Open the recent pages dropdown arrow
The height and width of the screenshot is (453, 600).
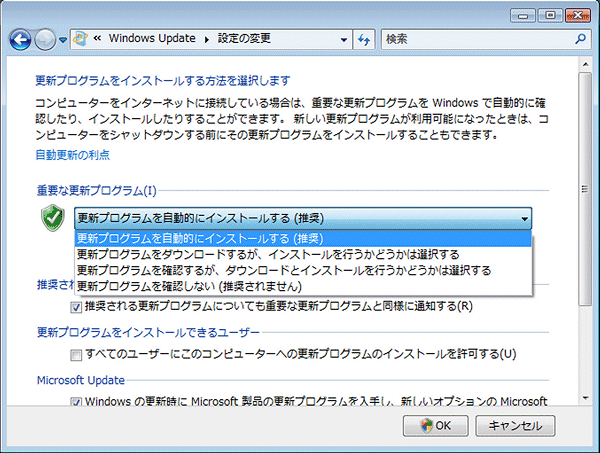[63, 39]
